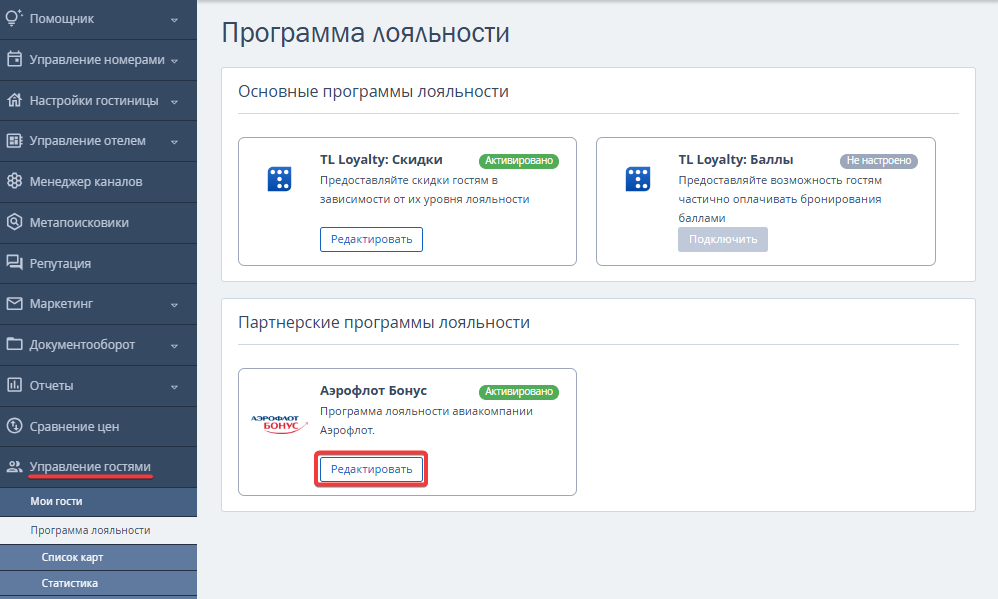
Task: Open Настройки гостиницы sidebar section
Action: click(x=98, y=101)
